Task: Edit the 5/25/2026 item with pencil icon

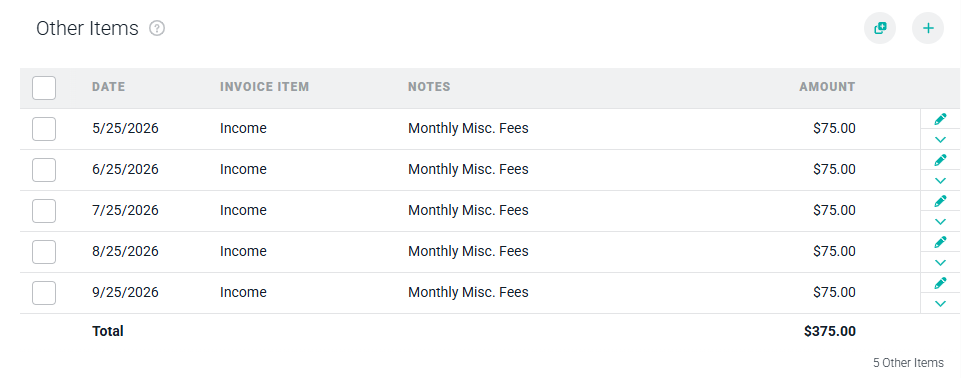Action: pos(940,119)
